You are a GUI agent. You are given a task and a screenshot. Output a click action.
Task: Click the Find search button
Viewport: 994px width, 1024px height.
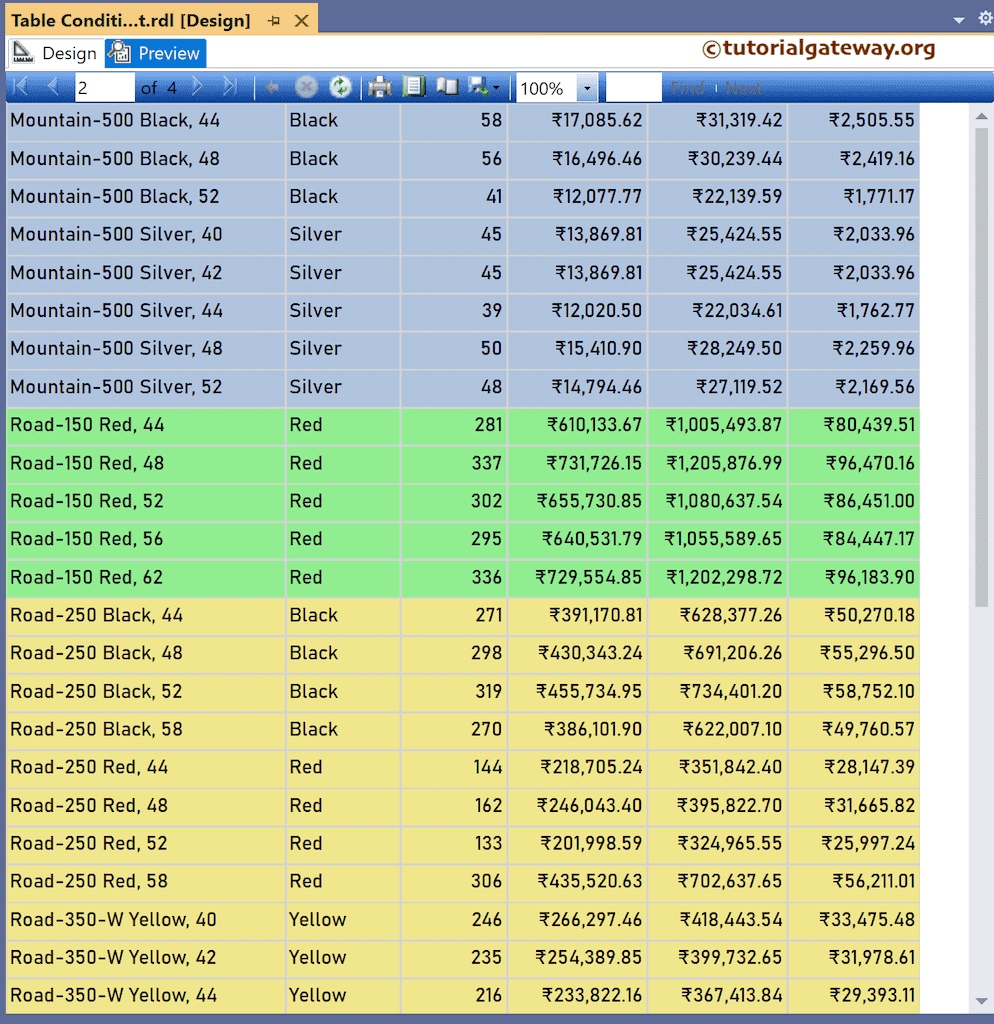tap(688, 87)
